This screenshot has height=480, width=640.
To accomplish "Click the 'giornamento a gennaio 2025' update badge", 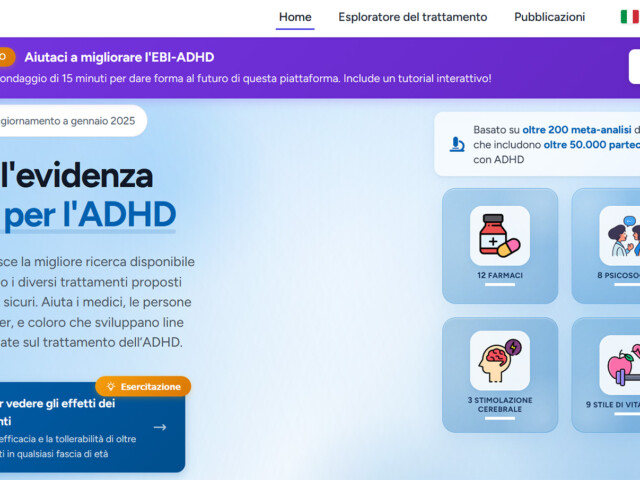I will [x=73, y=121].
